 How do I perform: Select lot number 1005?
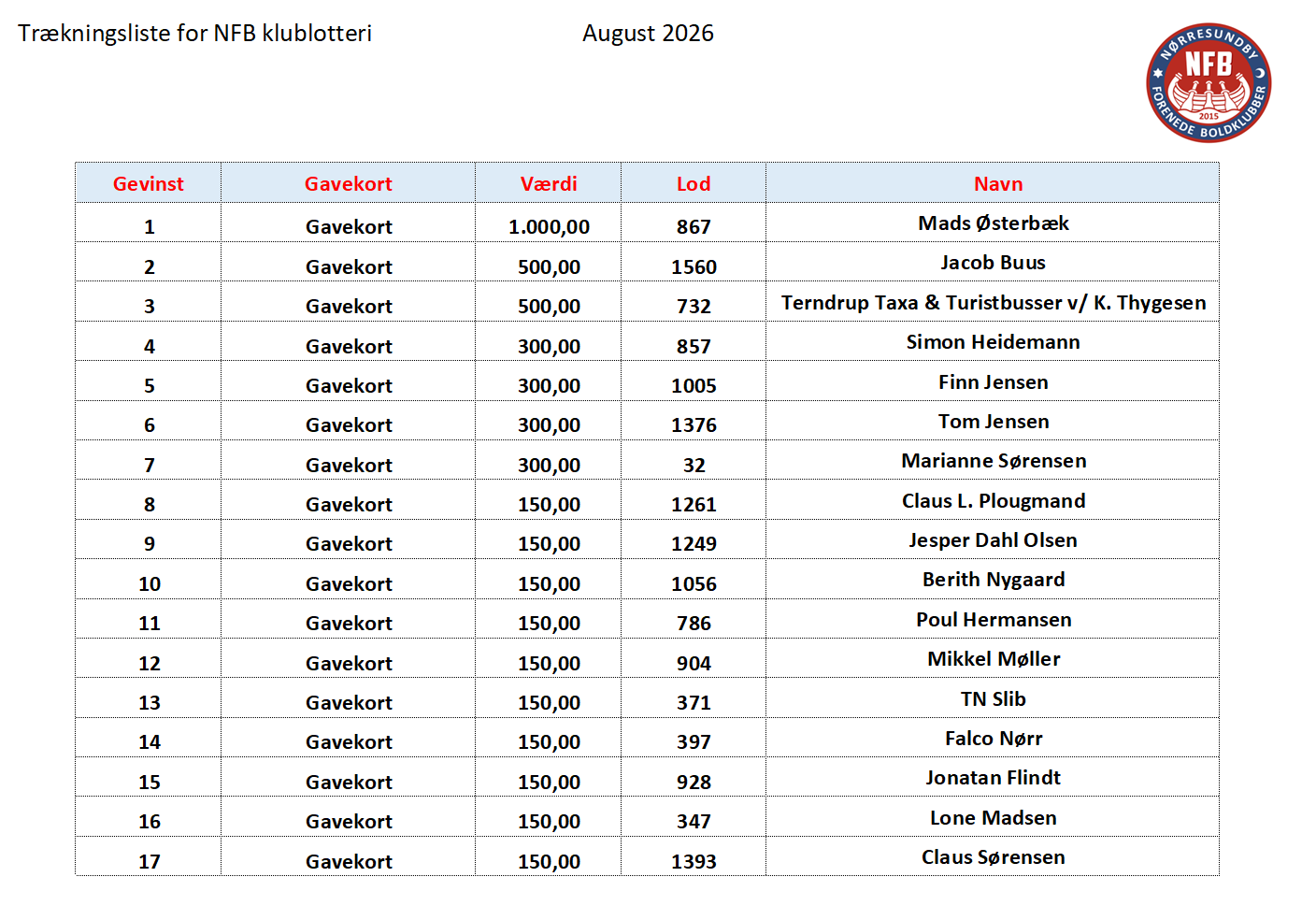click(x=694, y=385)
